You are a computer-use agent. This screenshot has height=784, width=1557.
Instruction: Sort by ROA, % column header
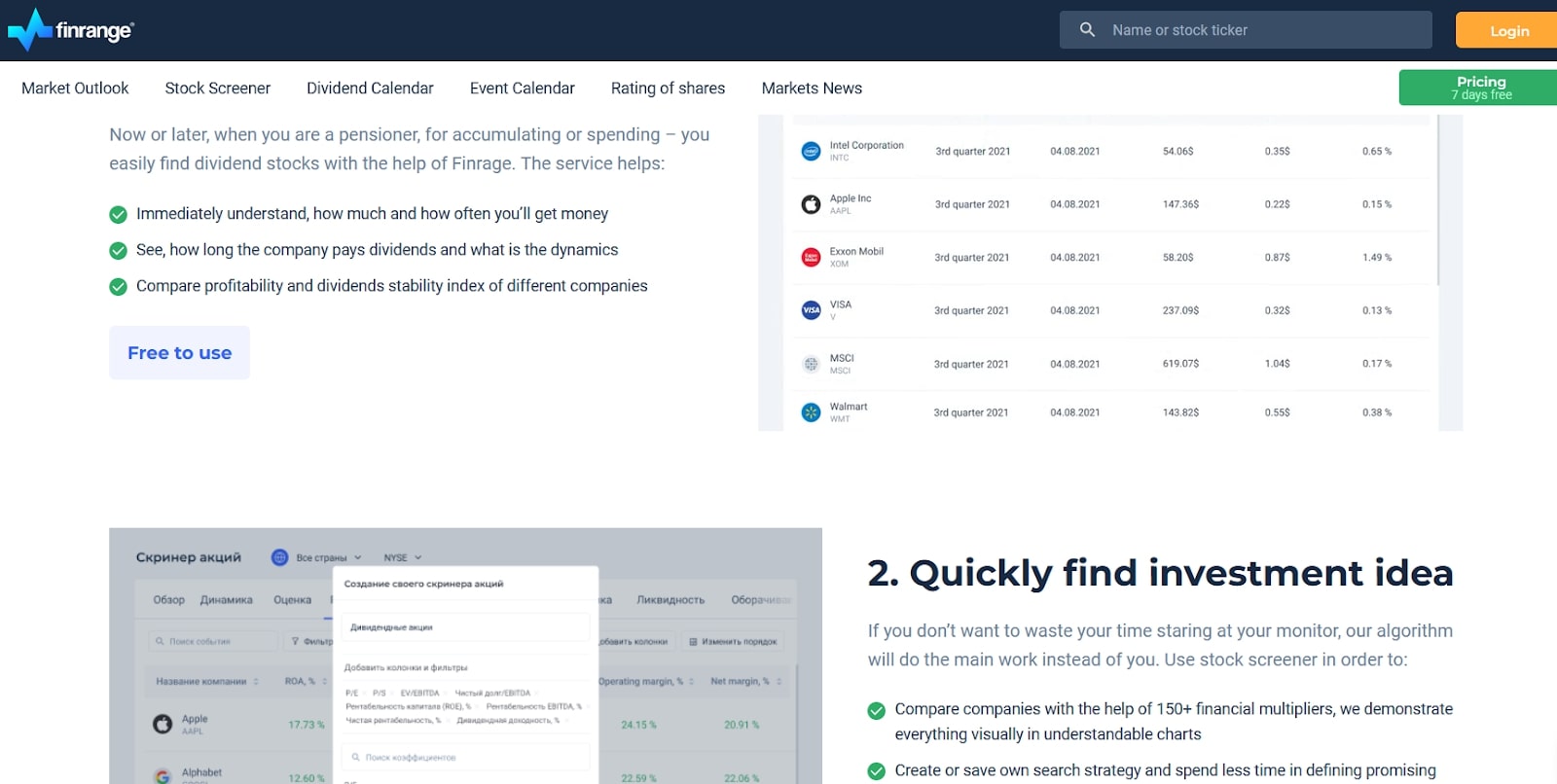click(306, 681)
